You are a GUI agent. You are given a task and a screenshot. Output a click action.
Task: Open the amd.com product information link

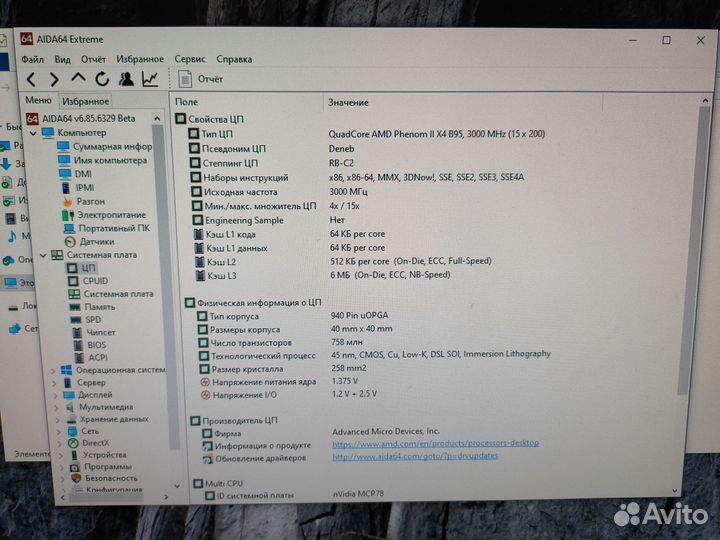coord(435,444)
